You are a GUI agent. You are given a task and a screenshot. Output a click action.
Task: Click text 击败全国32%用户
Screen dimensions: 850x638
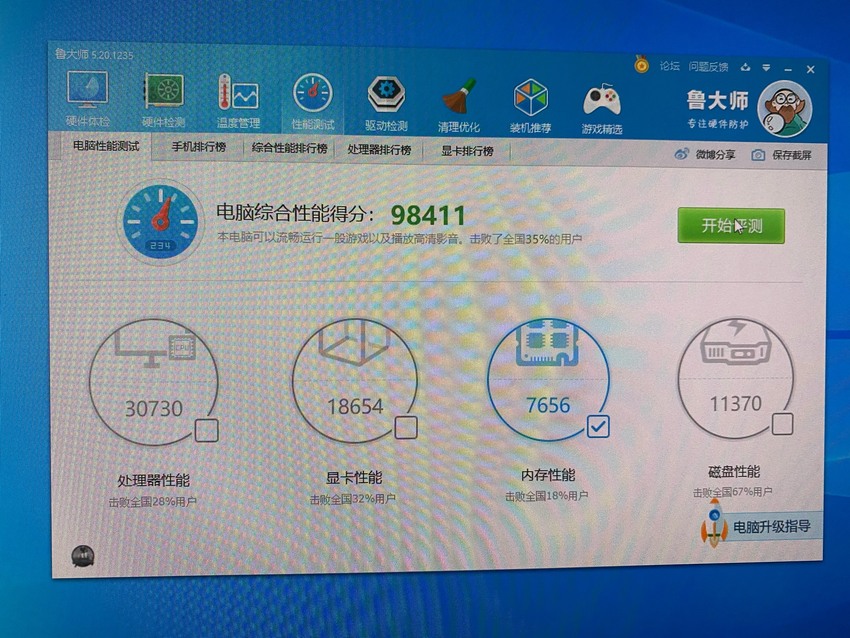[x=352, y=499]
